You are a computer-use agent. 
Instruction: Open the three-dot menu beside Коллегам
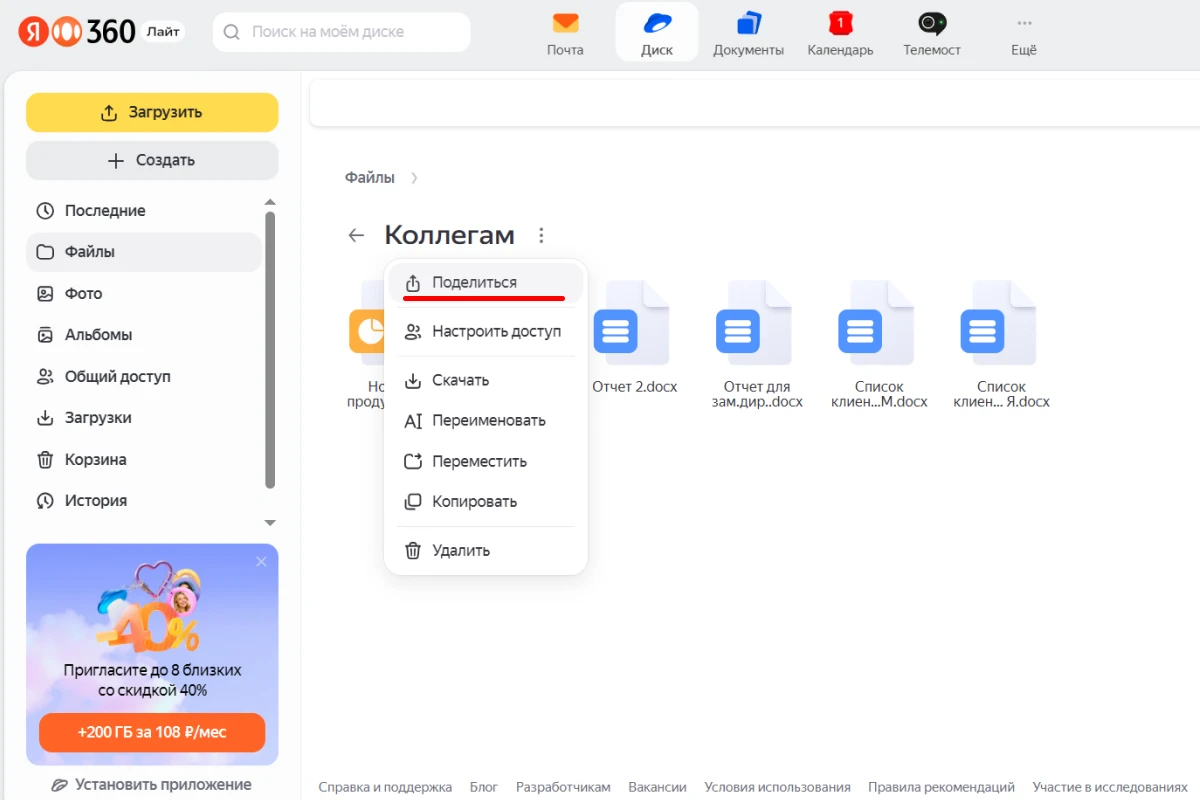tap(541, 236)
